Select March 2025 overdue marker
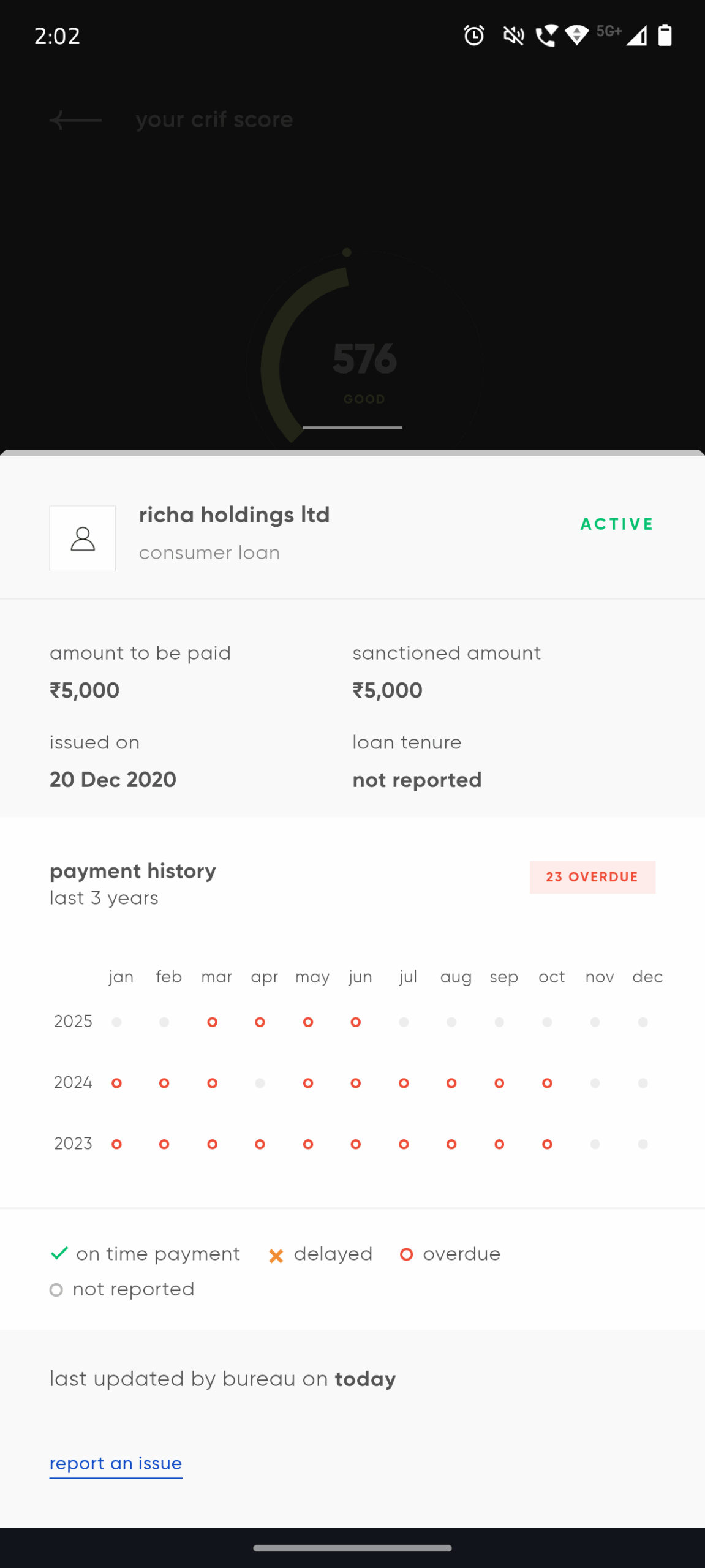The image size is (705, 1568). tap(212, 1022)
